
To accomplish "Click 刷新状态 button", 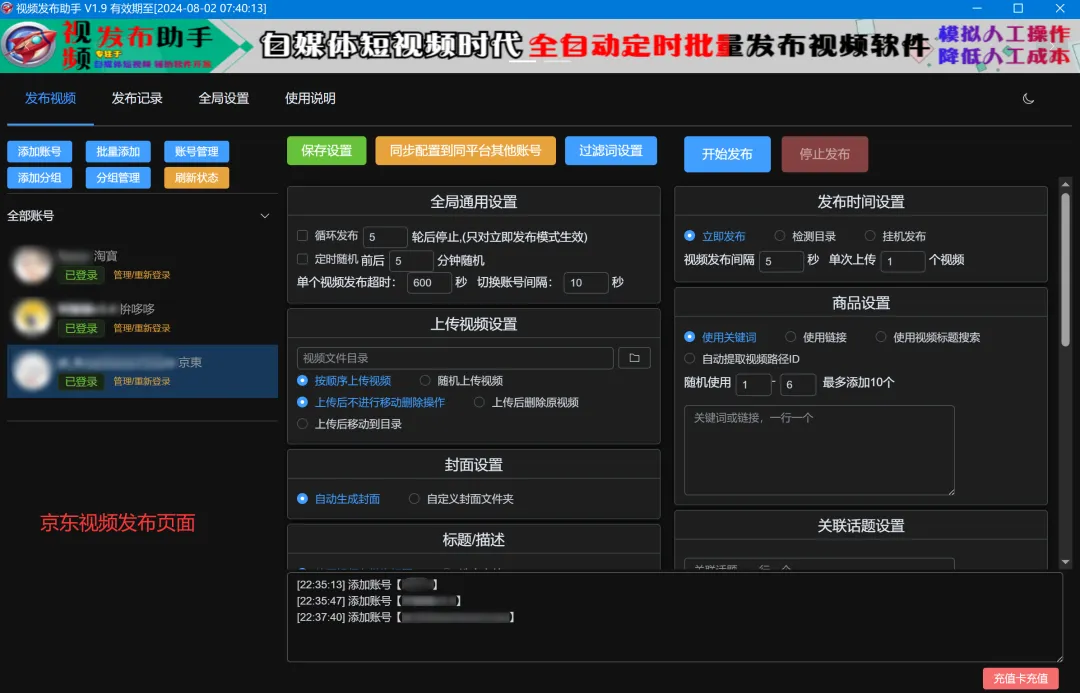I will 196,178.
